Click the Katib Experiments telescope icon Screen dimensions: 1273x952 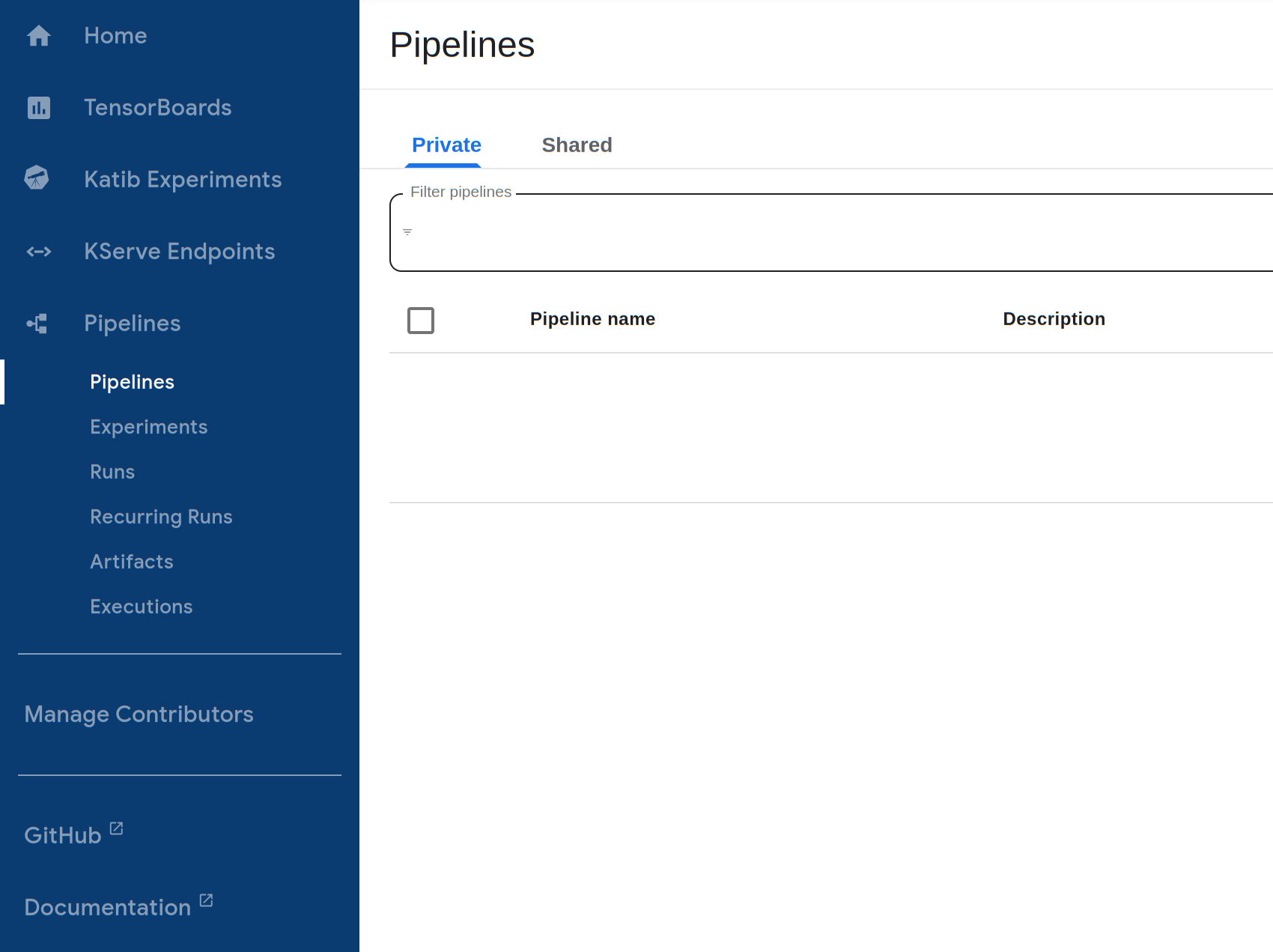click(37, 178)
